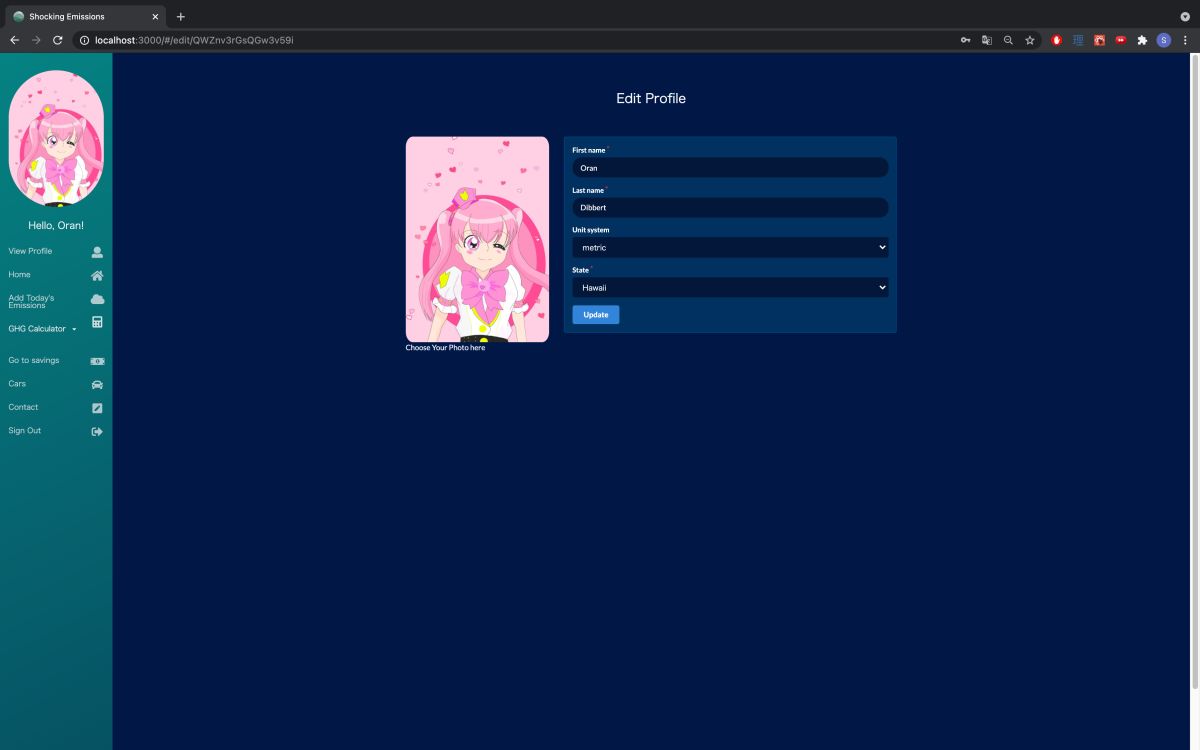Open Add Today's Emissions page

(x=31, y=301)
